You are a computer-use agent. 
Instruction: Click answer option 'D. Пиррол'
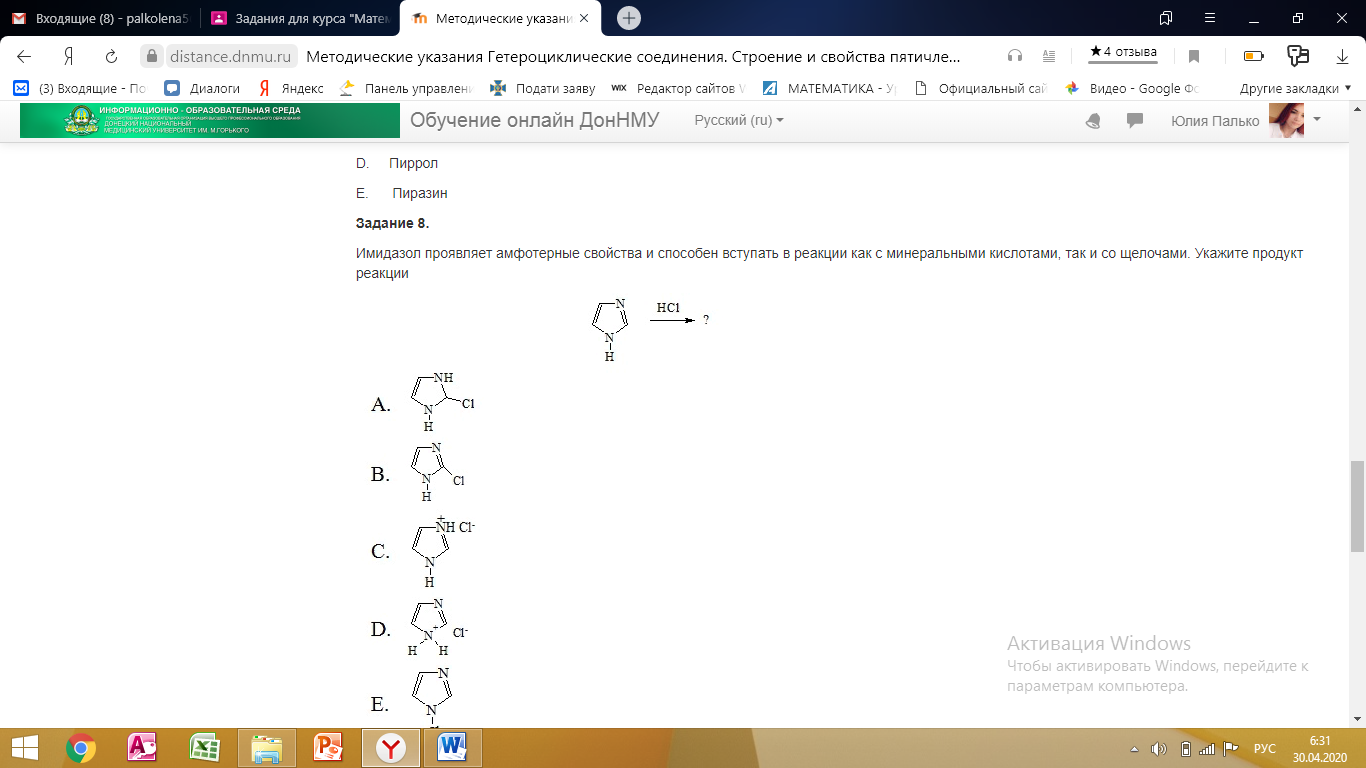point(397,163)
